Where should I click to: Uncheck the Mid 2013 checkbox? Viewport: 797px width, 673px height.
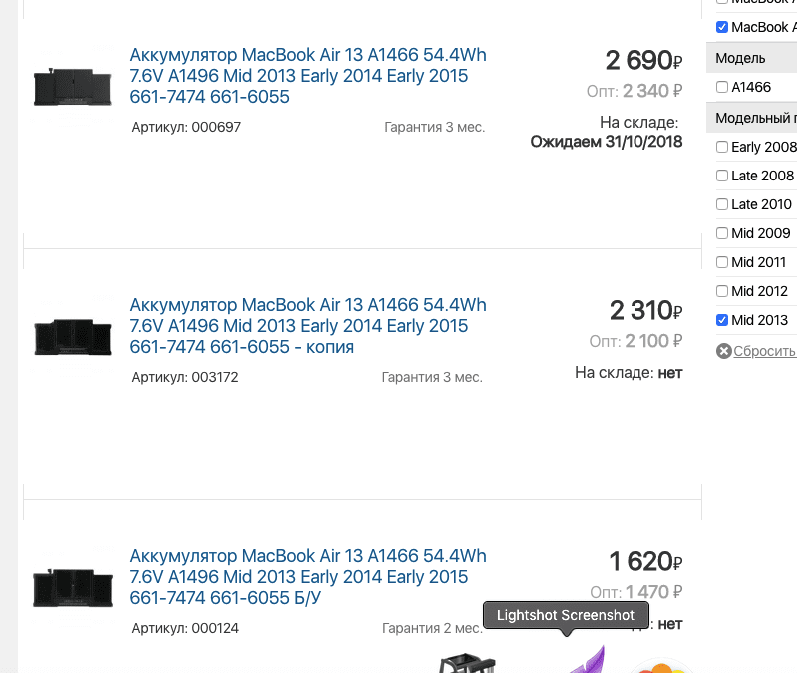722,320
